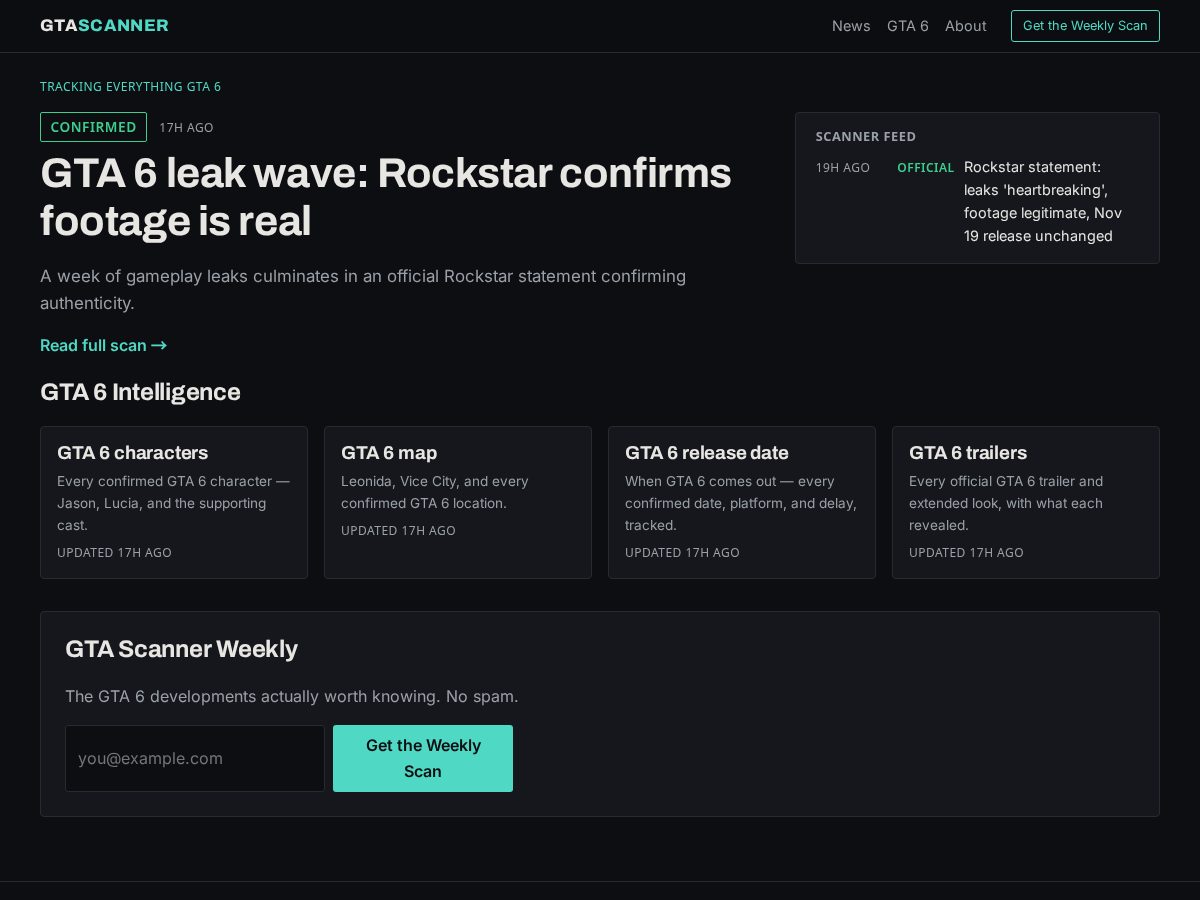Image resolution: width=1200 pixels, height=900 pixels.
Task: Click the 17H AGO headline timestamp
Action: click(x=186, y=128)
